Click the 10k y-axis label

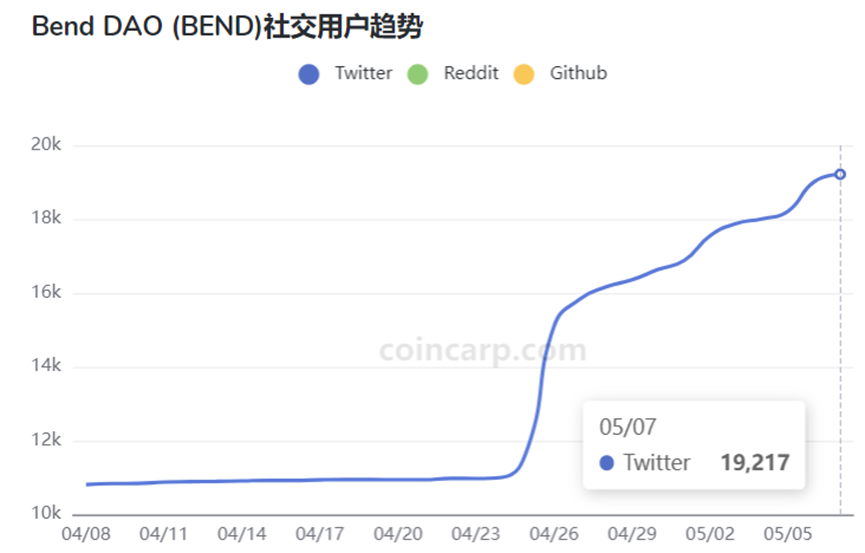click(x=46, y=513)
